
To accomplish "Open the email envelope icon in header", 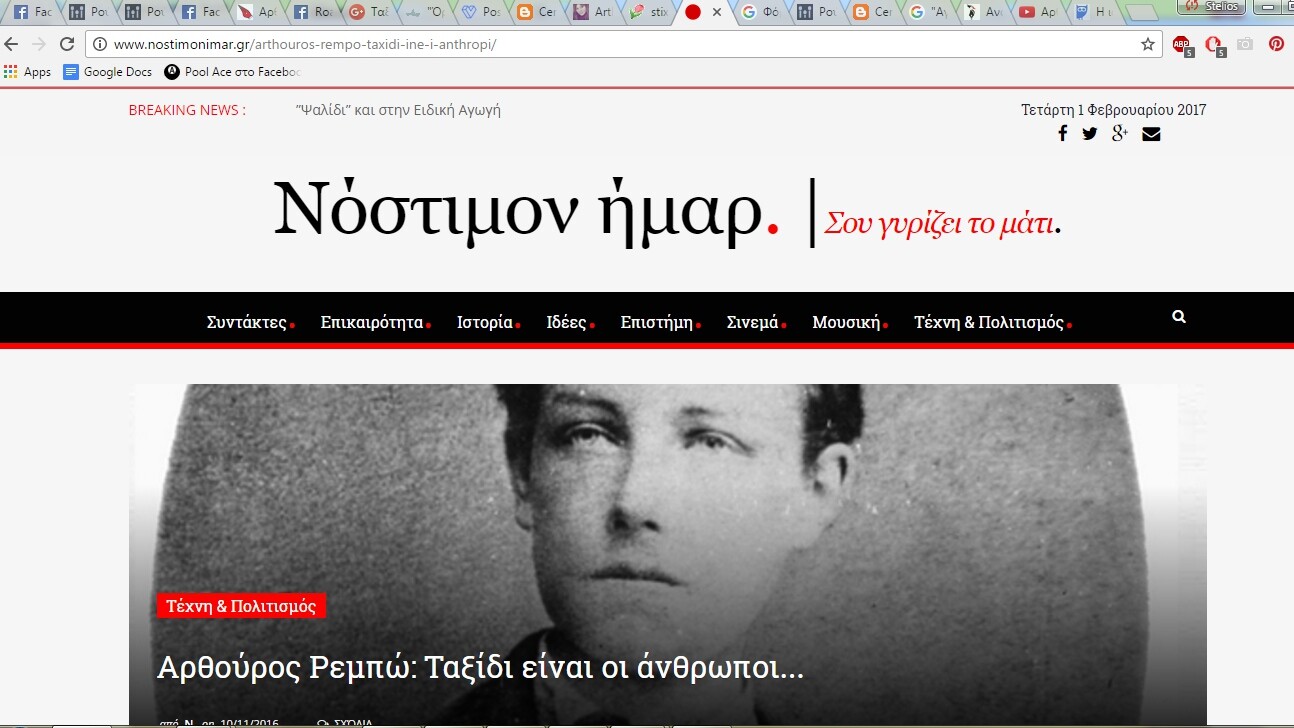I will tap(1151, 134).
